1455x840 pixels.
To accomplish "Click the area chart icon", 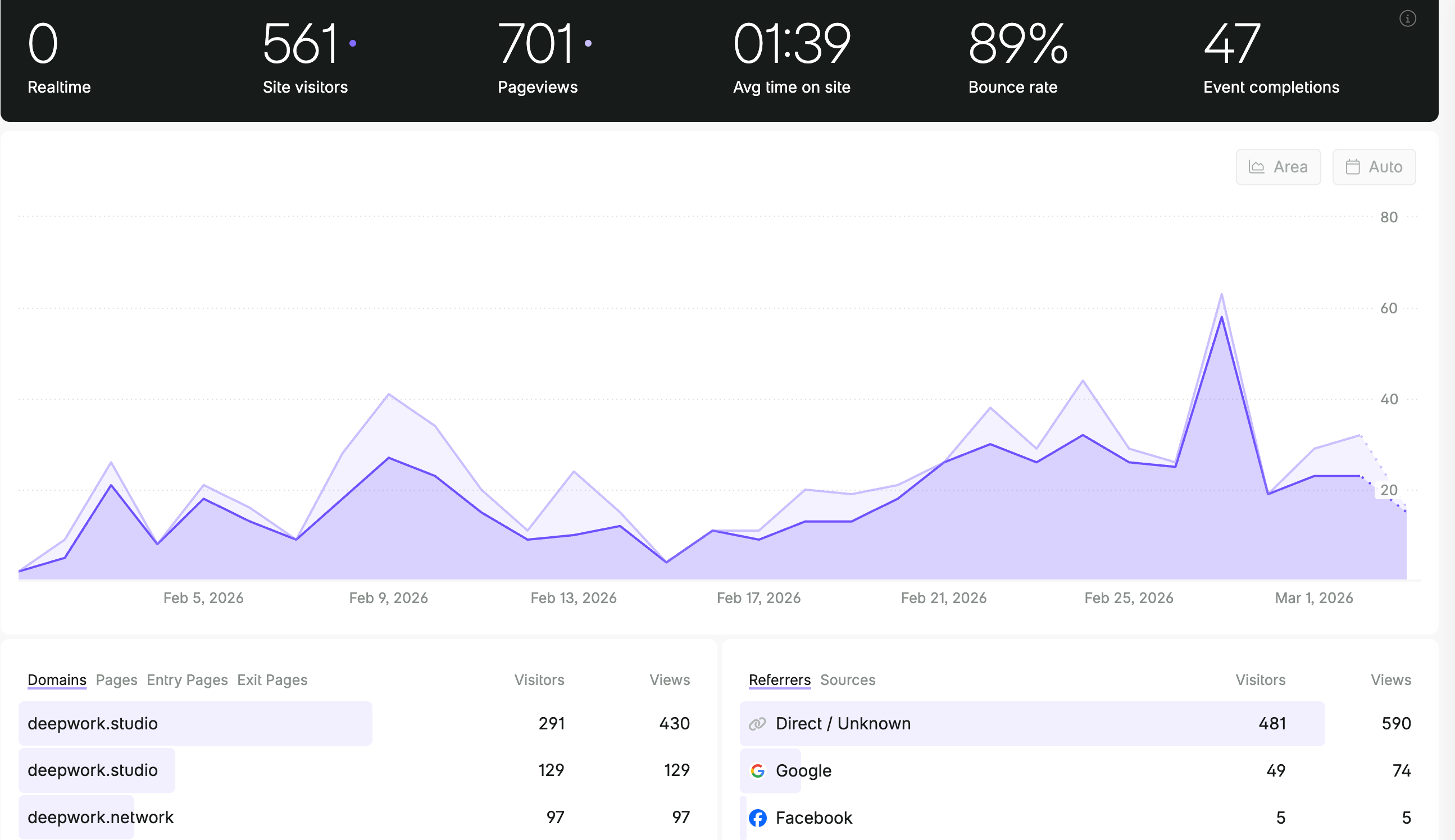I will [1257, 167].
